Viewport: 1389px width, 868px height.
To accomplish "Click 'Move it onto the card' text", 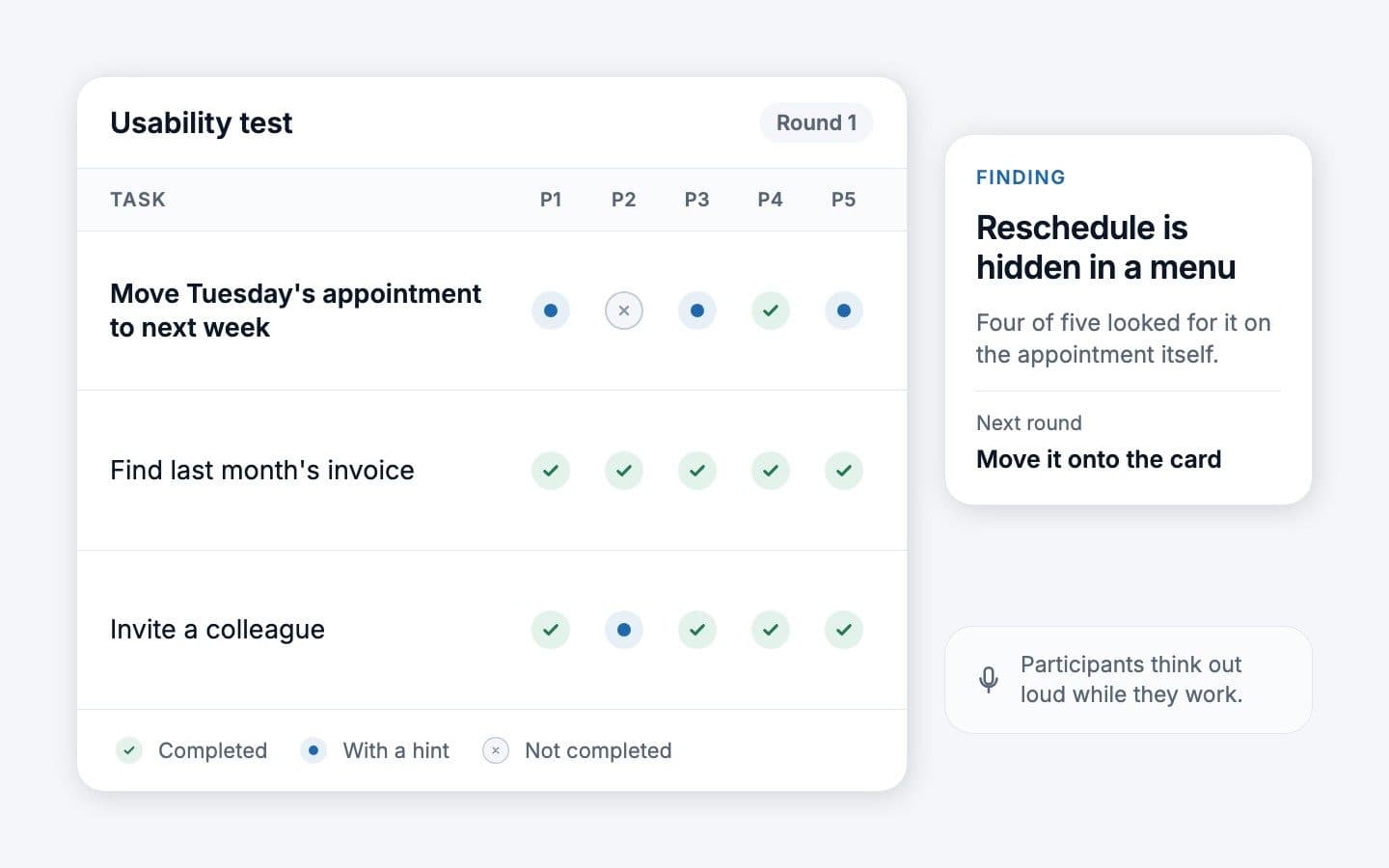I will click(1099, 459).
